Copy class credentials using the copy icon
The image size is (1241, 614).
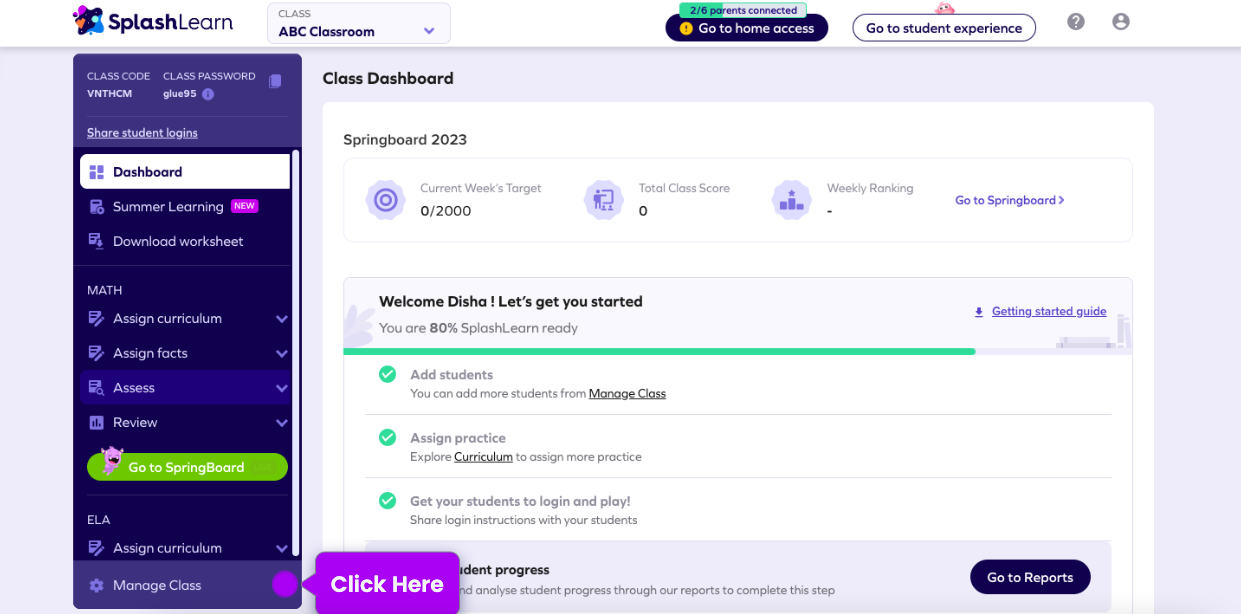275,81
